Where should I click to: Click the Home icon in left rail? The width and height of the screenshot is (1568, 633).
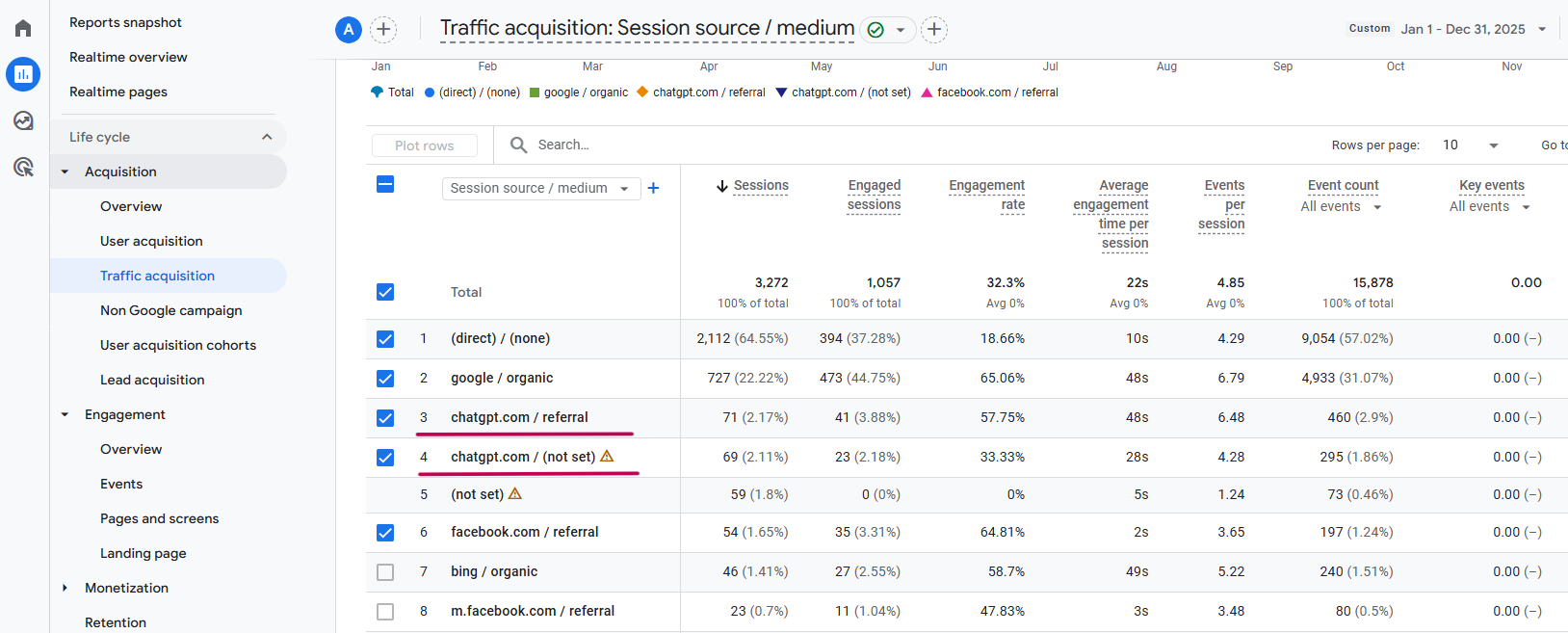click(x=23, y=28)
